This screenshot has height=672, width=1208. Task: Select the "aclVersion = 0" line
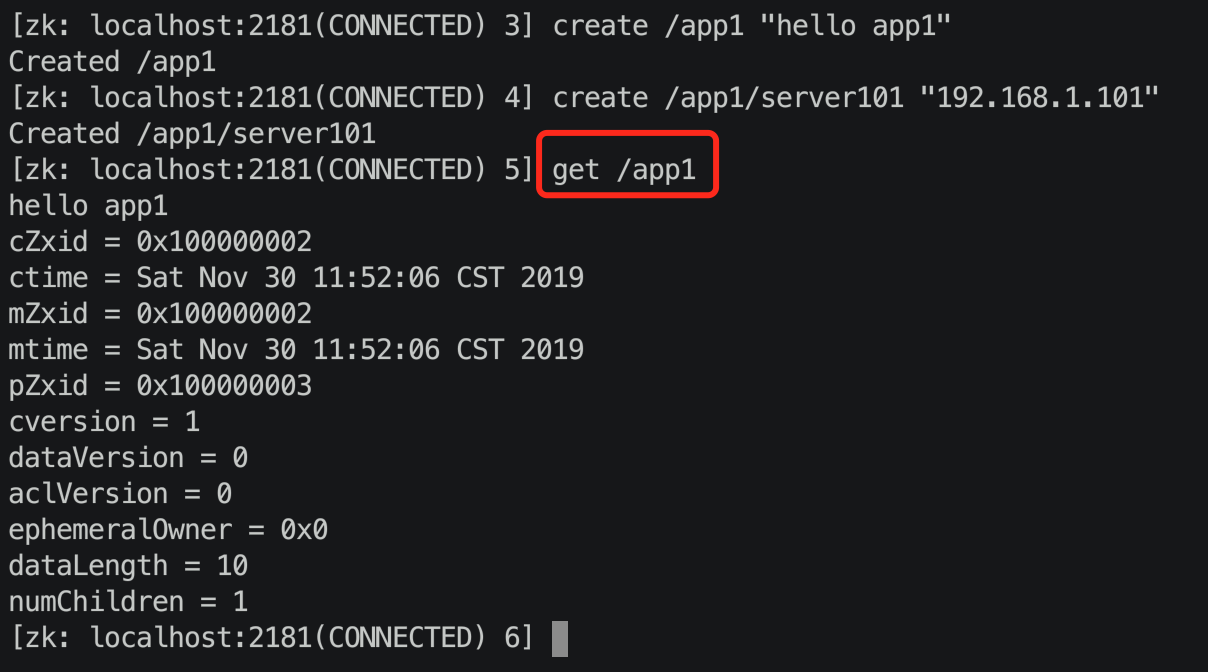120,494
